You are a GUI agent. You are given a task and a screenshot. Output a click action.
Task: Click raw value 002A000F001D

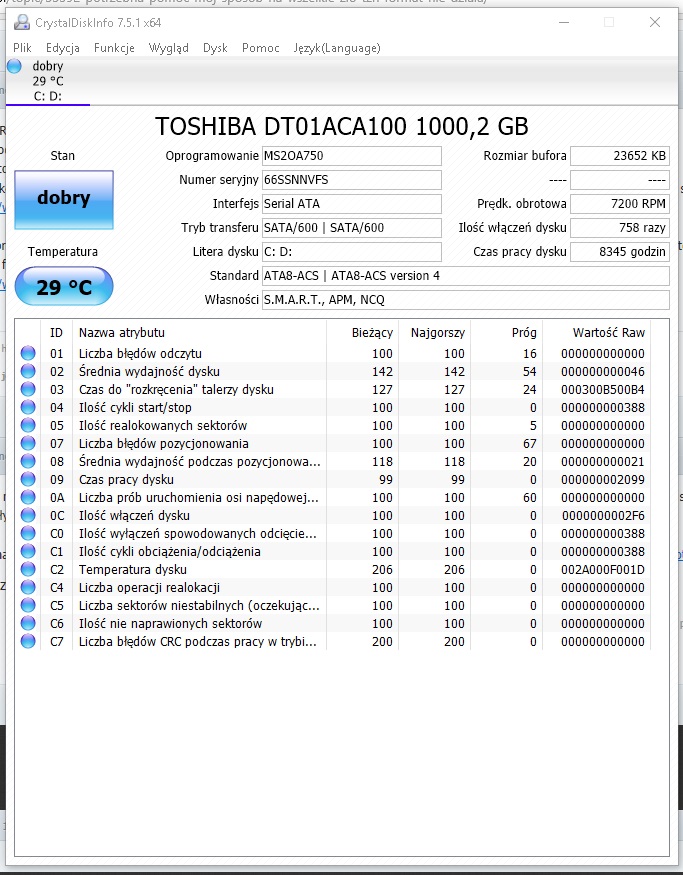(603, 570)
